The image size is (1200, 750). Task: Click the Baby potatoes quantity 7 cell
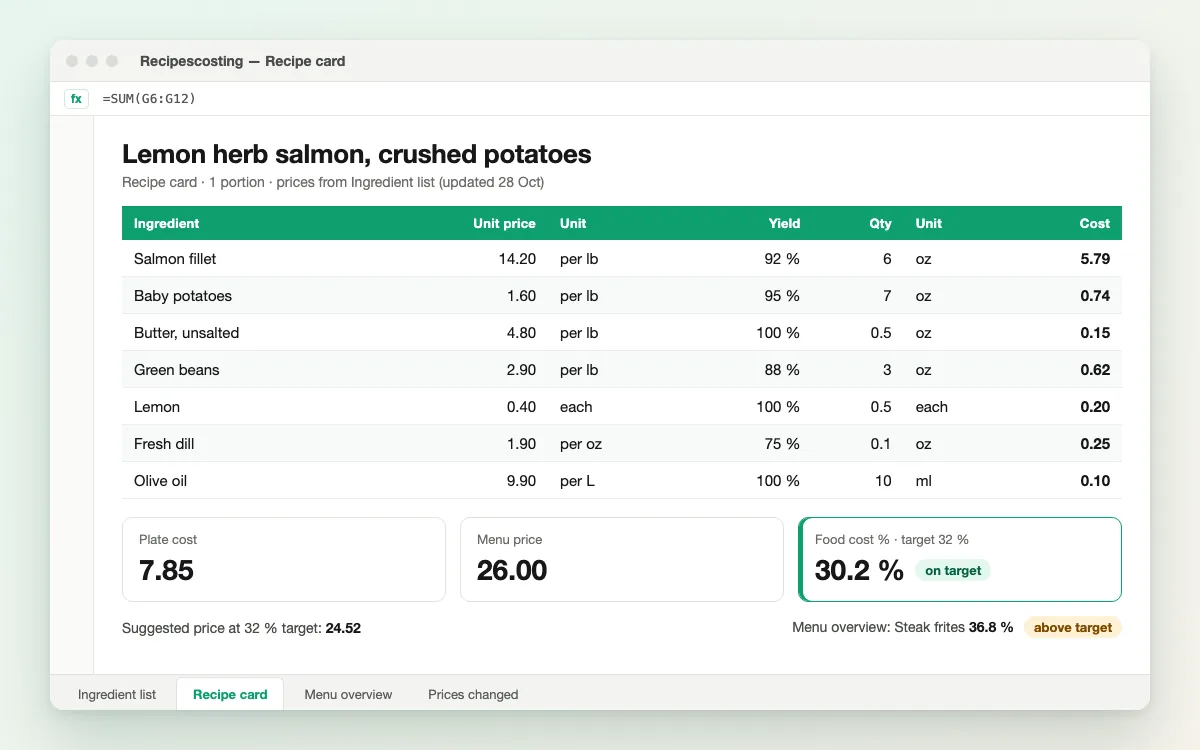coord(886,296)
